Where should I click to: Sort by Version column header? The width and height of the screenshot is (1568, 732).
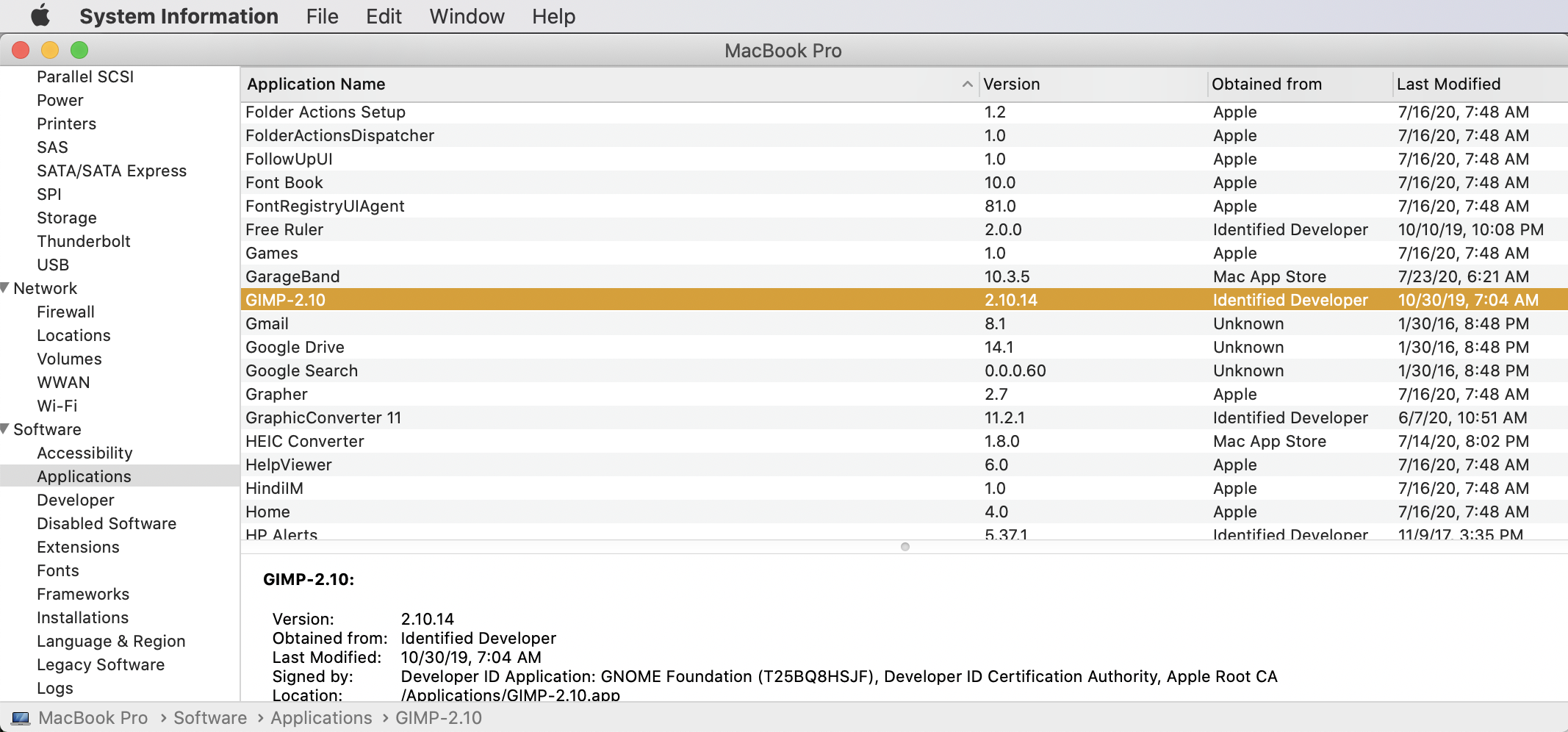tap(1093, 85)
